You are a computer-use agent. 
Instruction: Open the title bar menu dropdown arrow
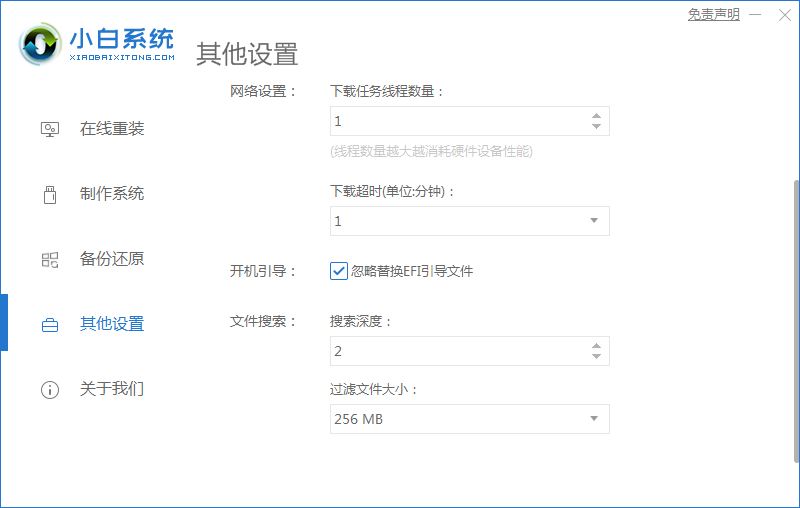coord(755,15)
